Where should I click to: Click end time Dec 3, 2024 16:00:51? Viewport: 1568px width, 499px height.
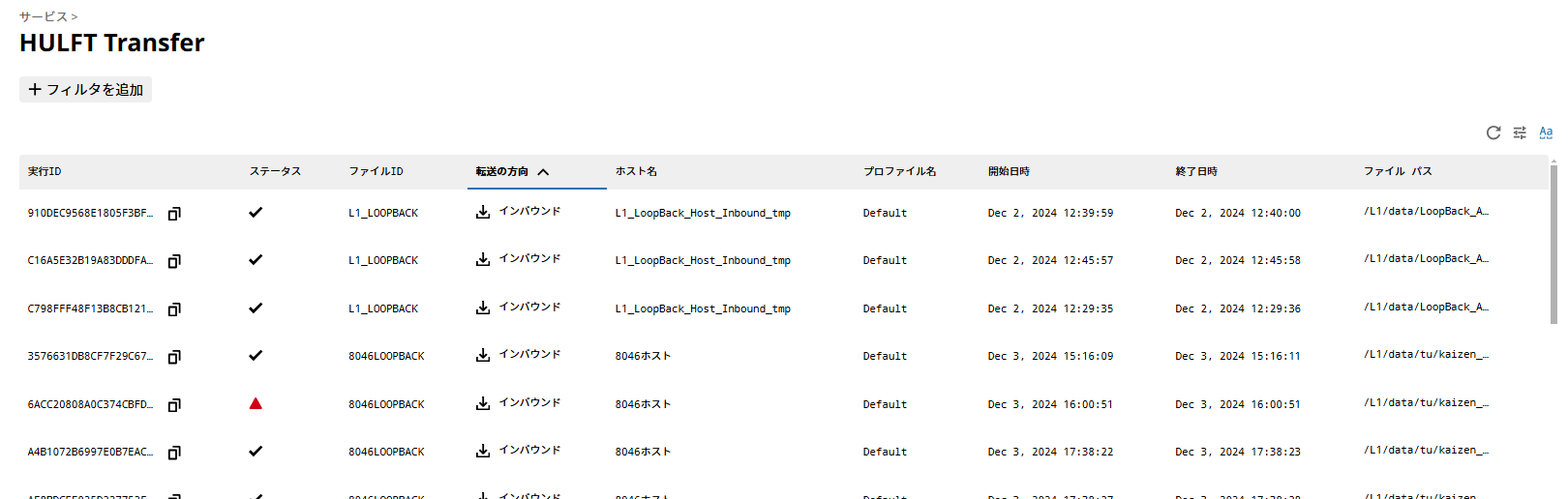point(1238,404)
